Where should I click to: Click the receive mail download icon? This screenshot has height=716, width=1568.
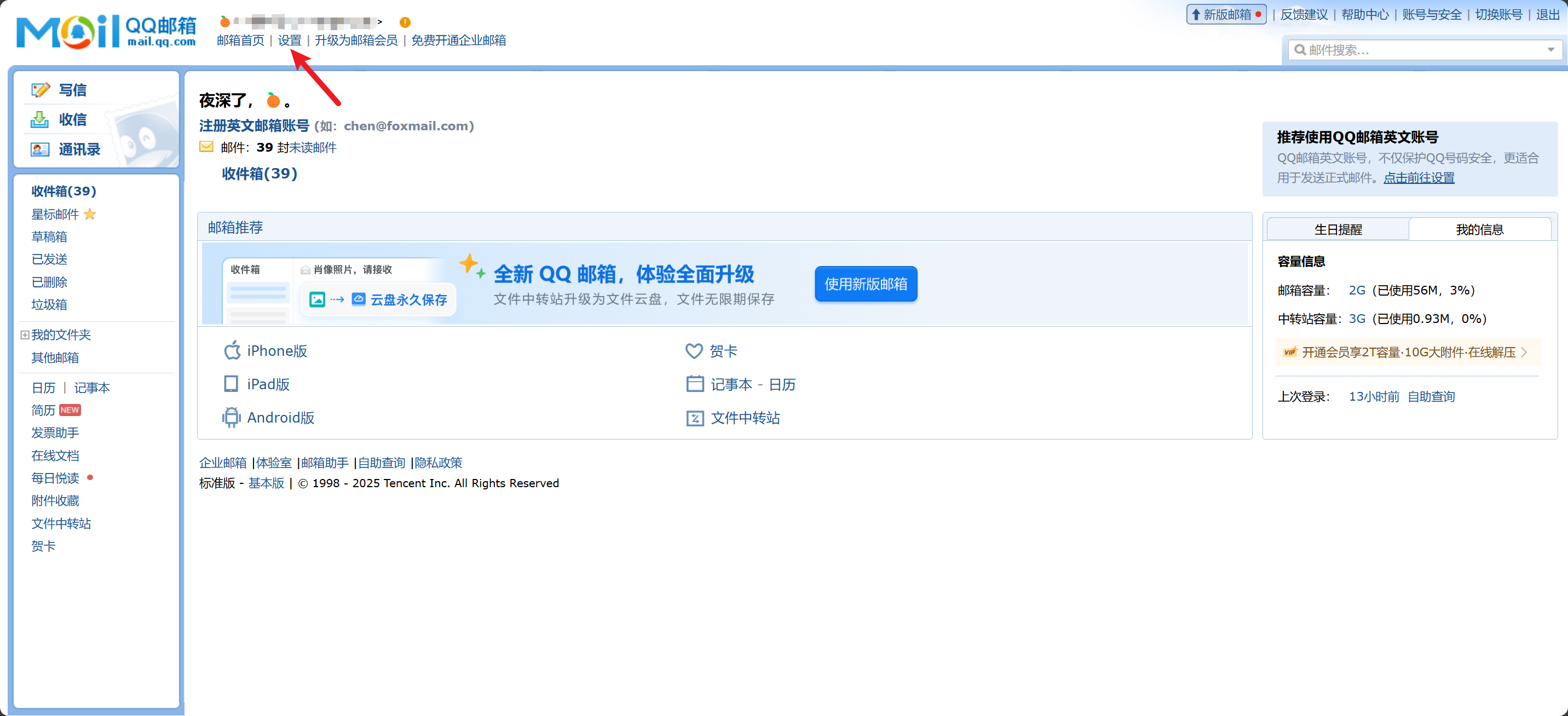pos(39,119)
